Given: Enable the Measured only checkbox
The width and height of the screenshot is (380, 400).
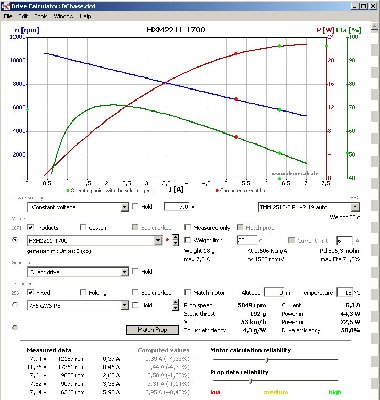Looking at the screenshot, I should click(188, 227).
